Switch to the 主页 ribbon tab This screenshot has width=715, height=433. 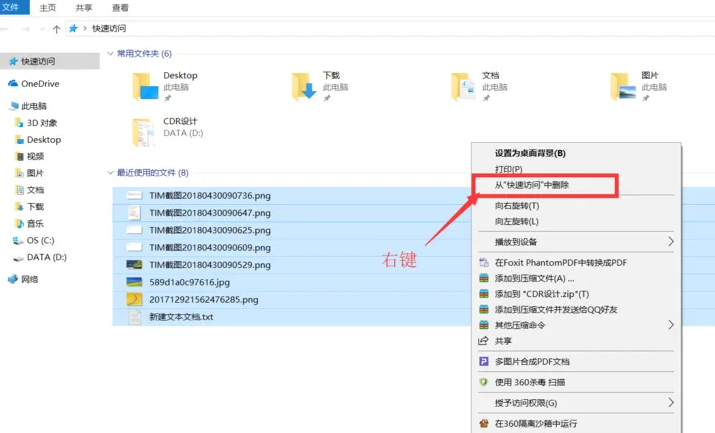[x=47, y=8]
